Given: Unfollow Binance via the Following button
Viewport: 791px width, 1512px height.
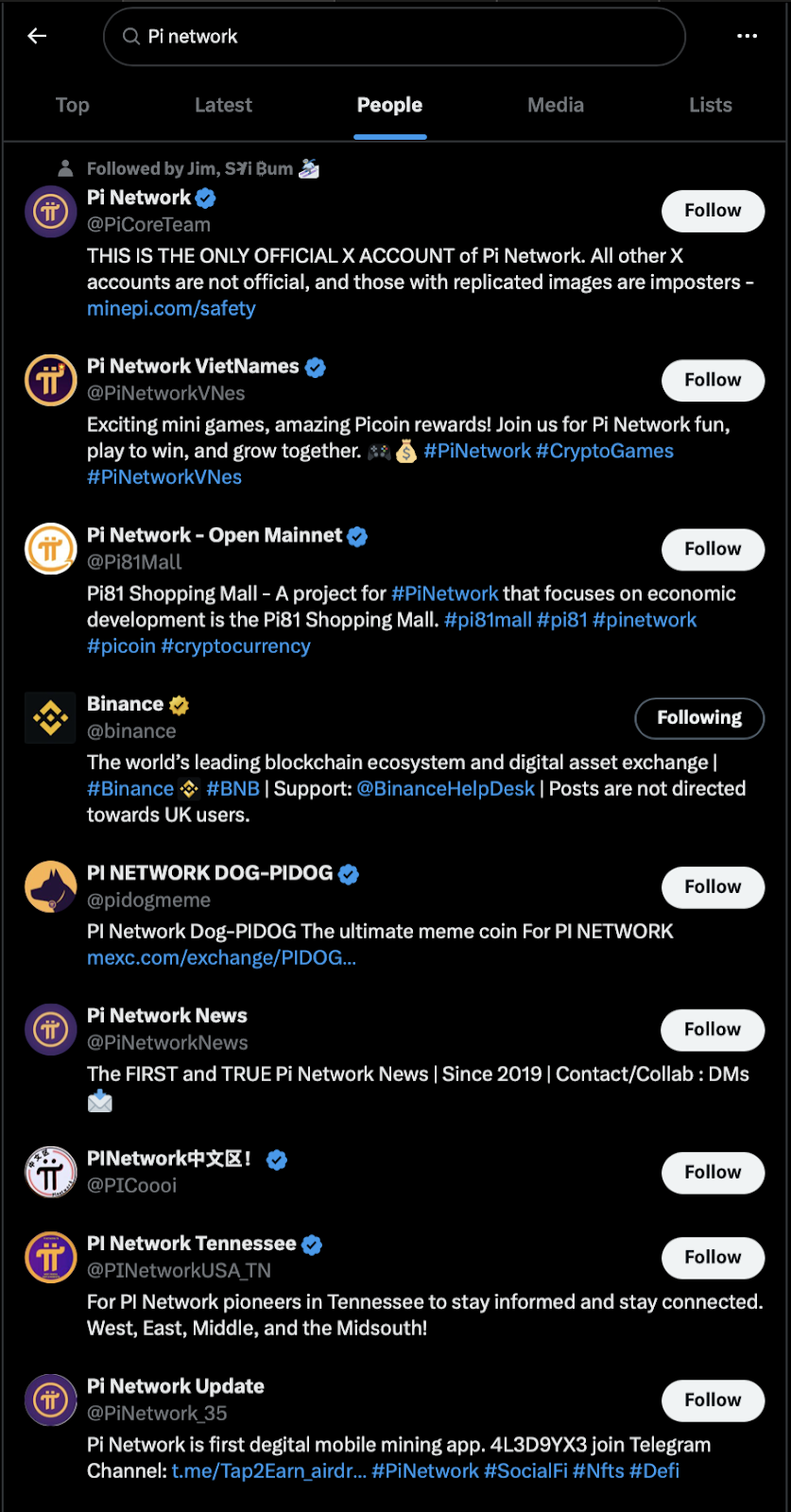Looking at the screenshot, I should [x=699, y=717].
